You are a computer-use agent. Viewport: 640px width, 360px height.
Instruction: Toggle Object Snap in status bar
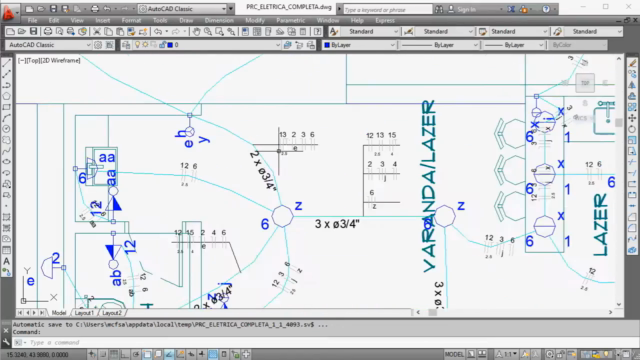click(147, 354)
